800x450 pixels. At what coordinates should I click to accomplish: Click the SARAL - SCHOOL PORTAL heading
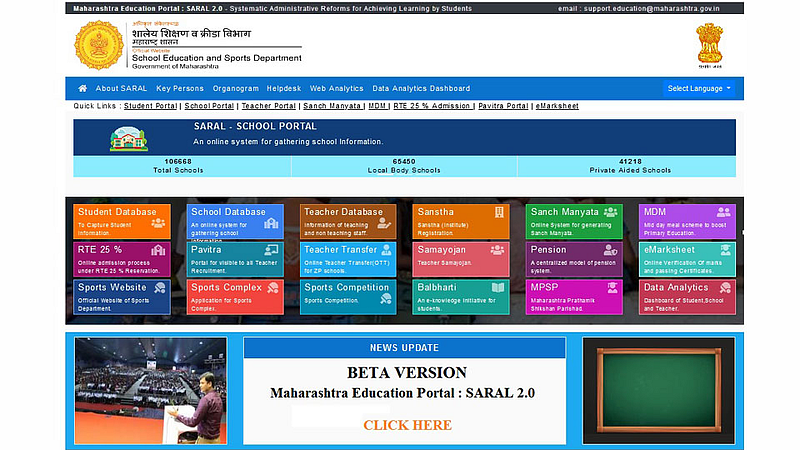pyautogui.click(x=255, y=126)
